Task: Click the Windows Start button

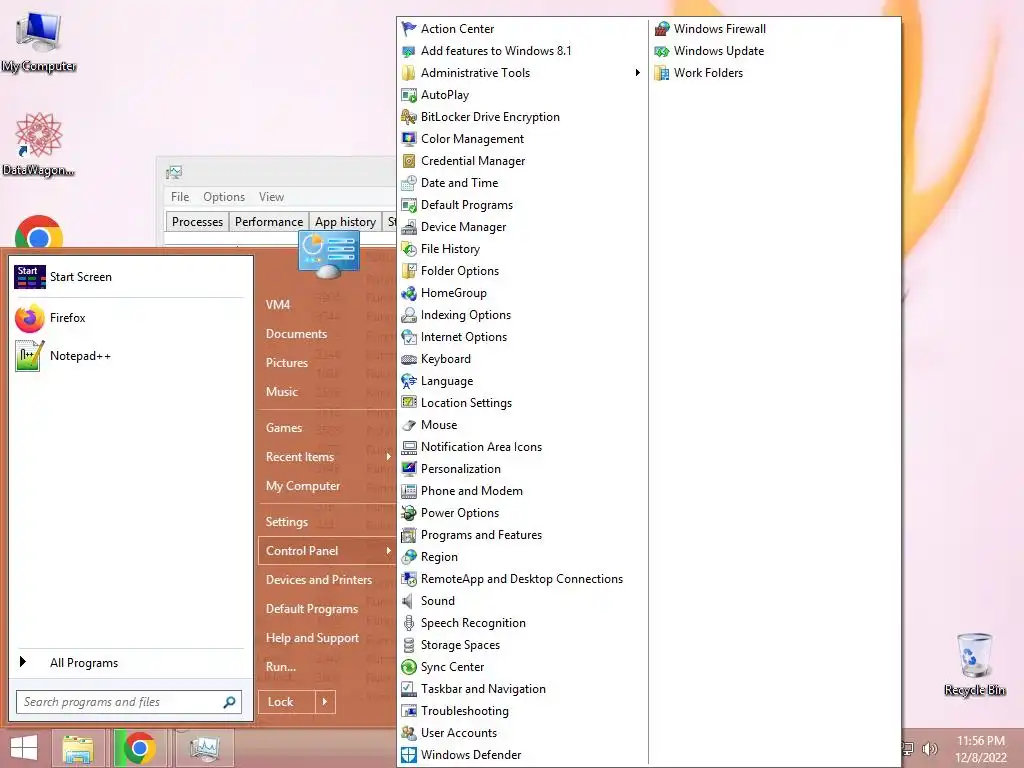Action: (24, 748)
